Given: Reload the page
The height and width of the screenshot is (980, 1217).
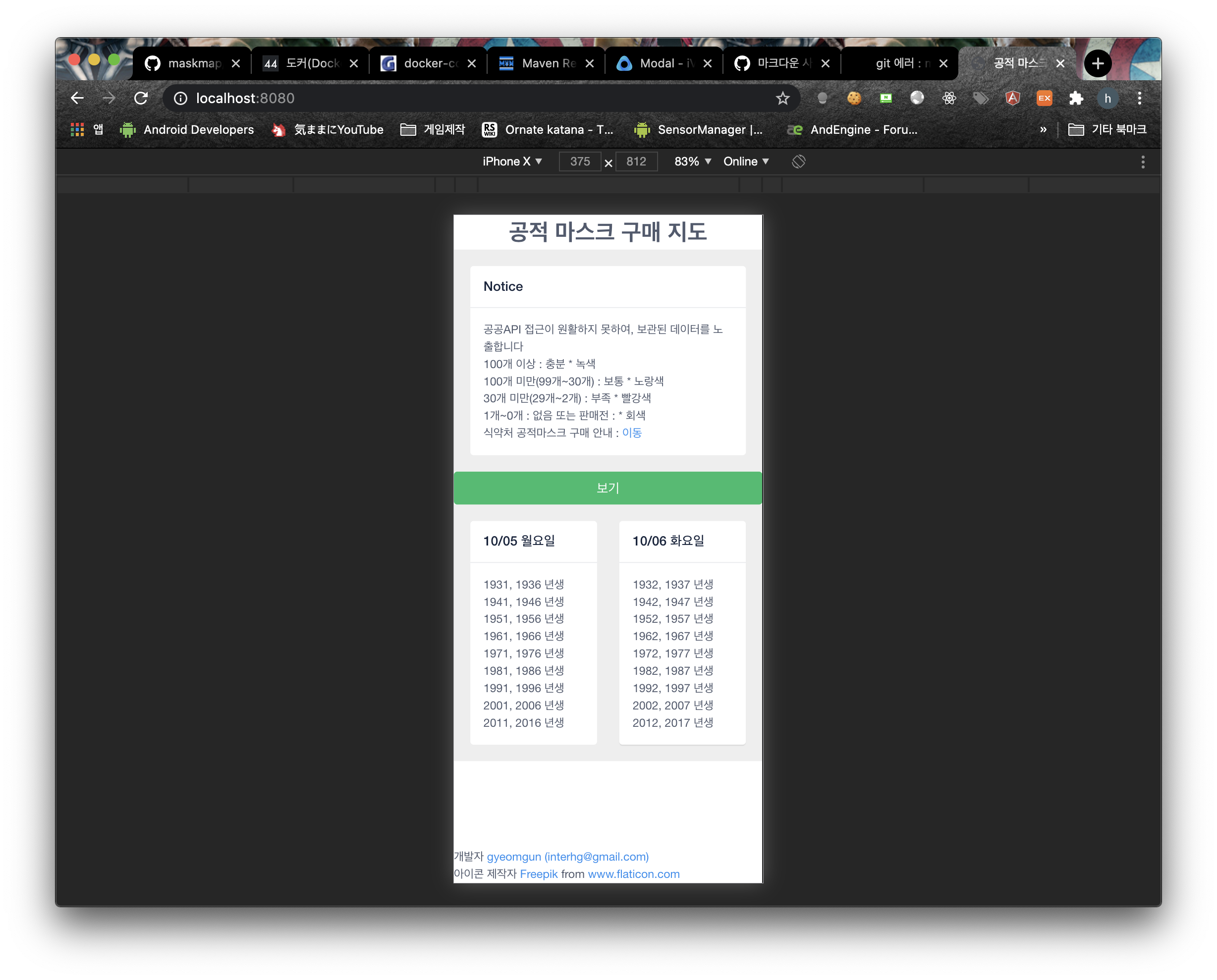Looking at the screenshot, I should click(x=141, y=98).
